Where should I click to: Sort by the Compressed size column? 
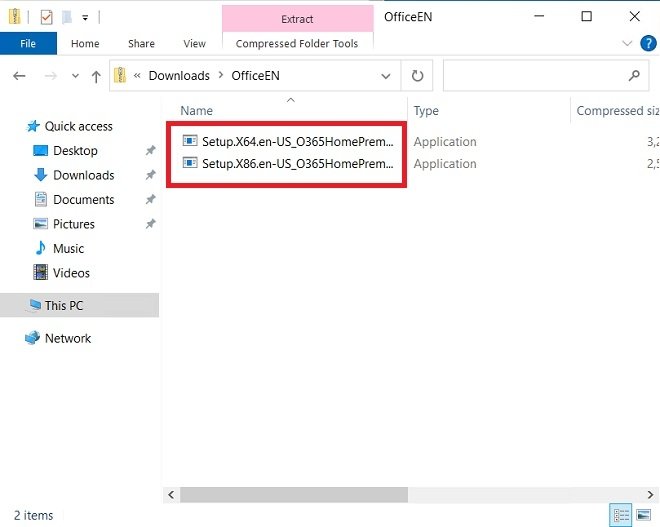(616, 111)
